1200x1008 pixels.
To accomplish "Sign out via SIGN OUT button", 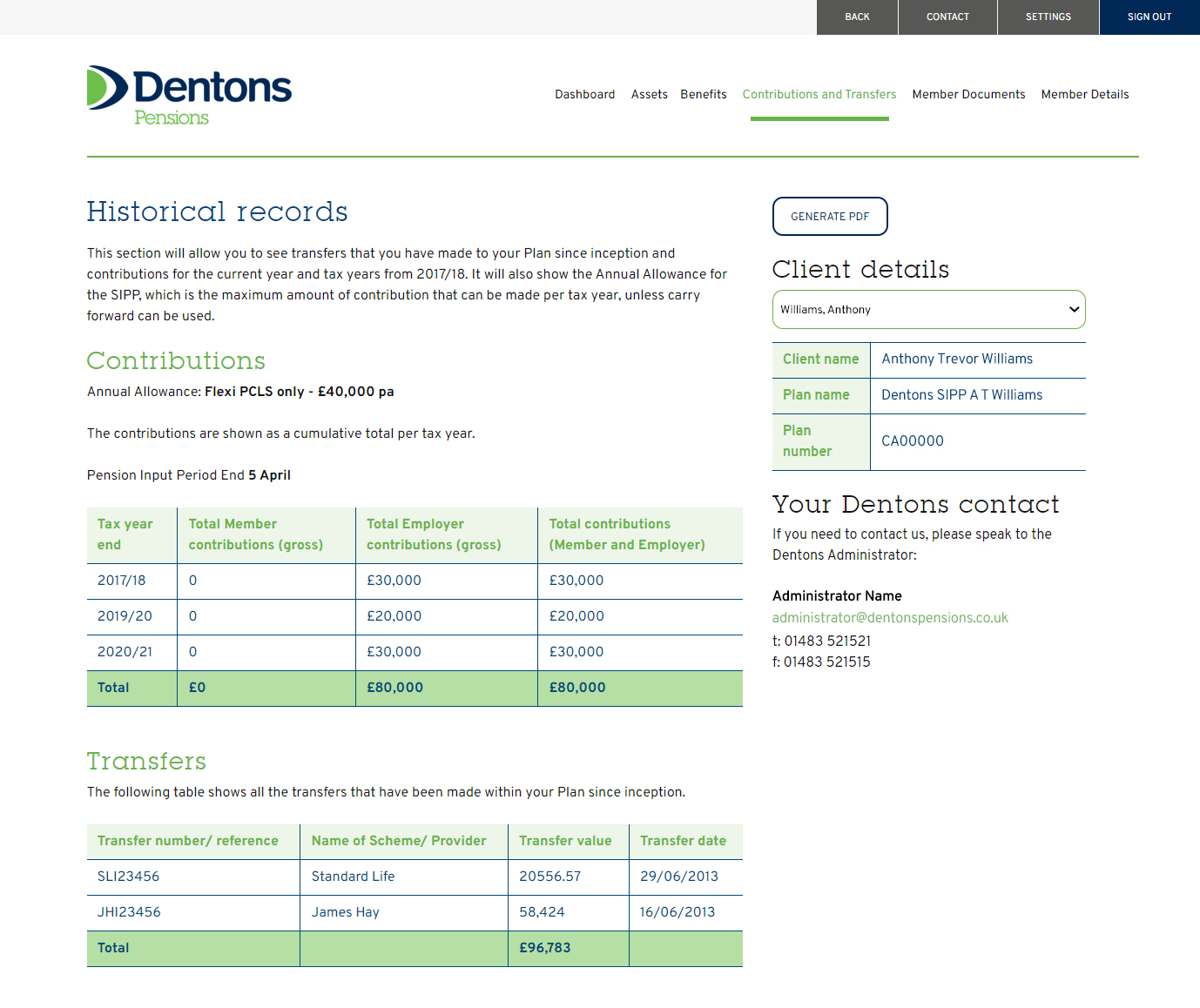I will [1149, 17].
